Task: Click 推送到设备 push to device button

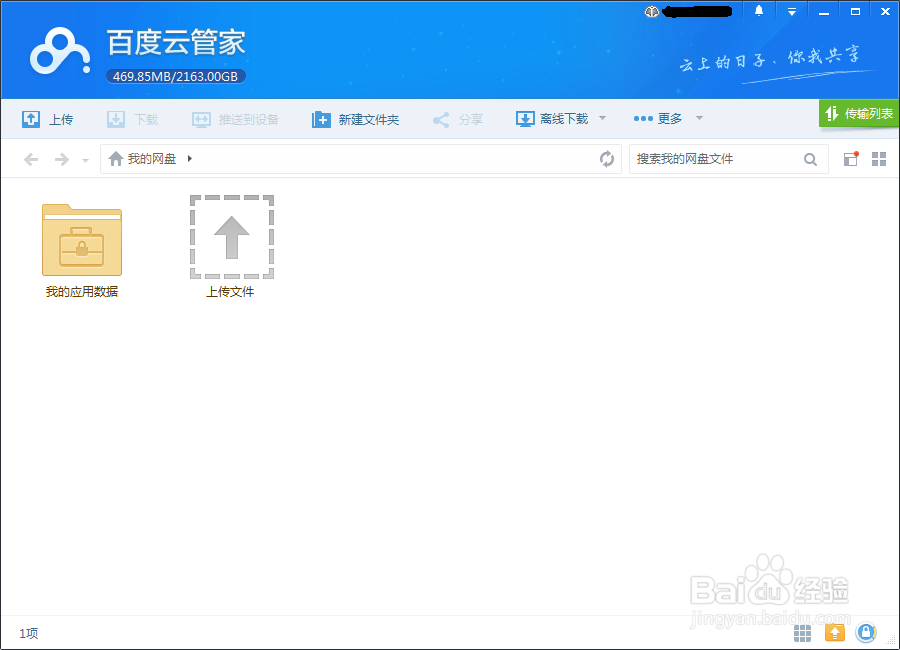Action: coord(235,119)
